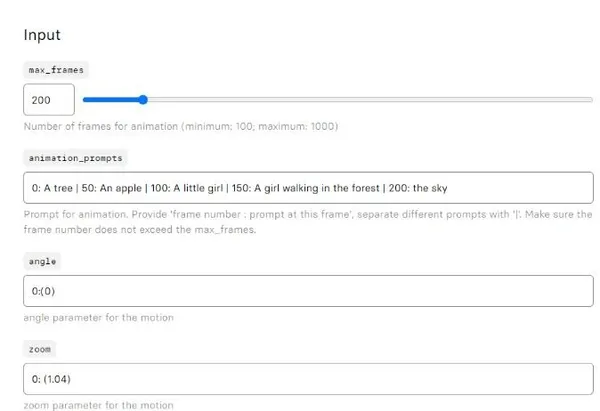Click the "Number of frames for animation" help text
The height and width of the screenshot is (411, 600).
pyautogui.click(x=181, y=126)
